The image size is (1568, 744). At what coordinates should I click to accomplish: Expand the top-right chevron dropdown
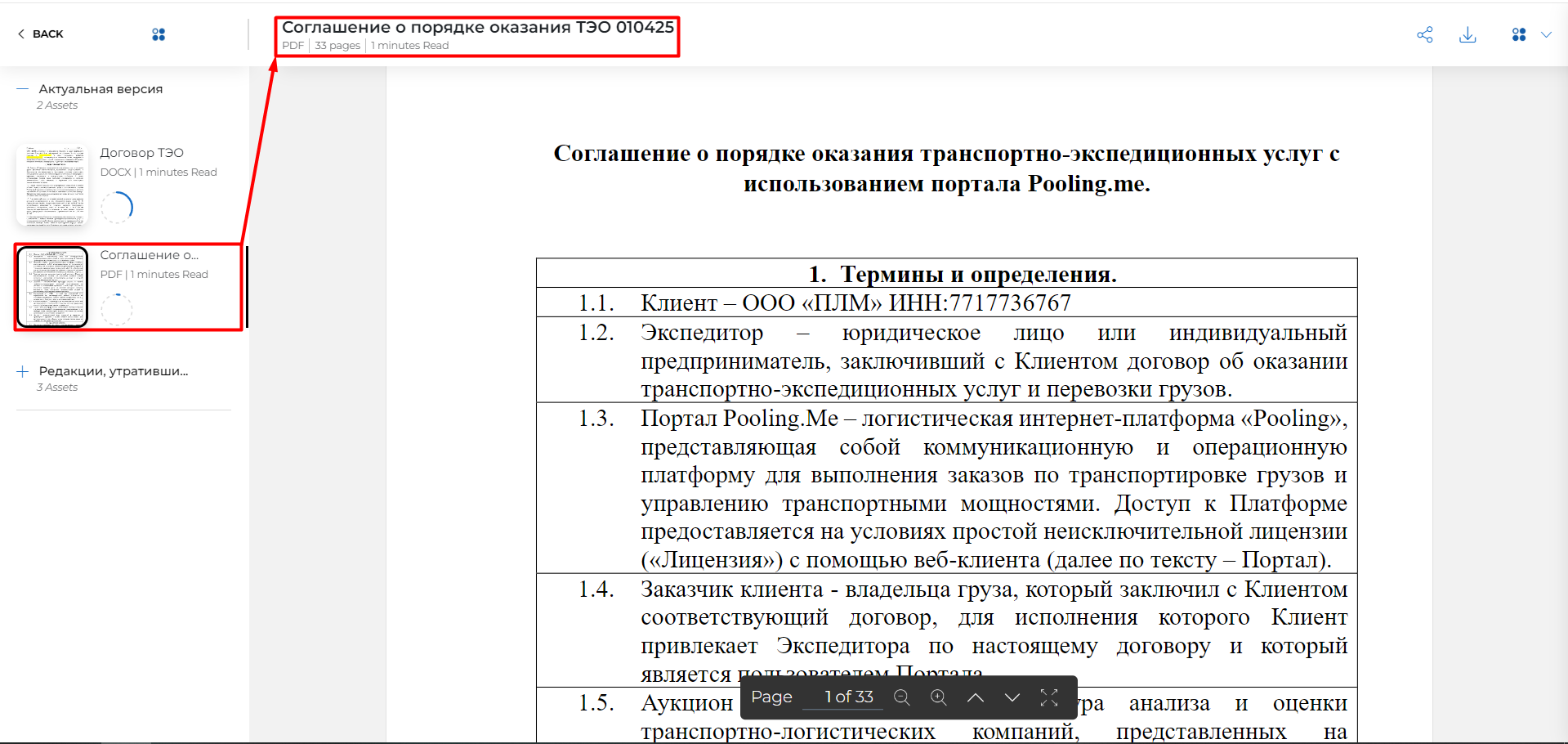(x=1546, y=34)
